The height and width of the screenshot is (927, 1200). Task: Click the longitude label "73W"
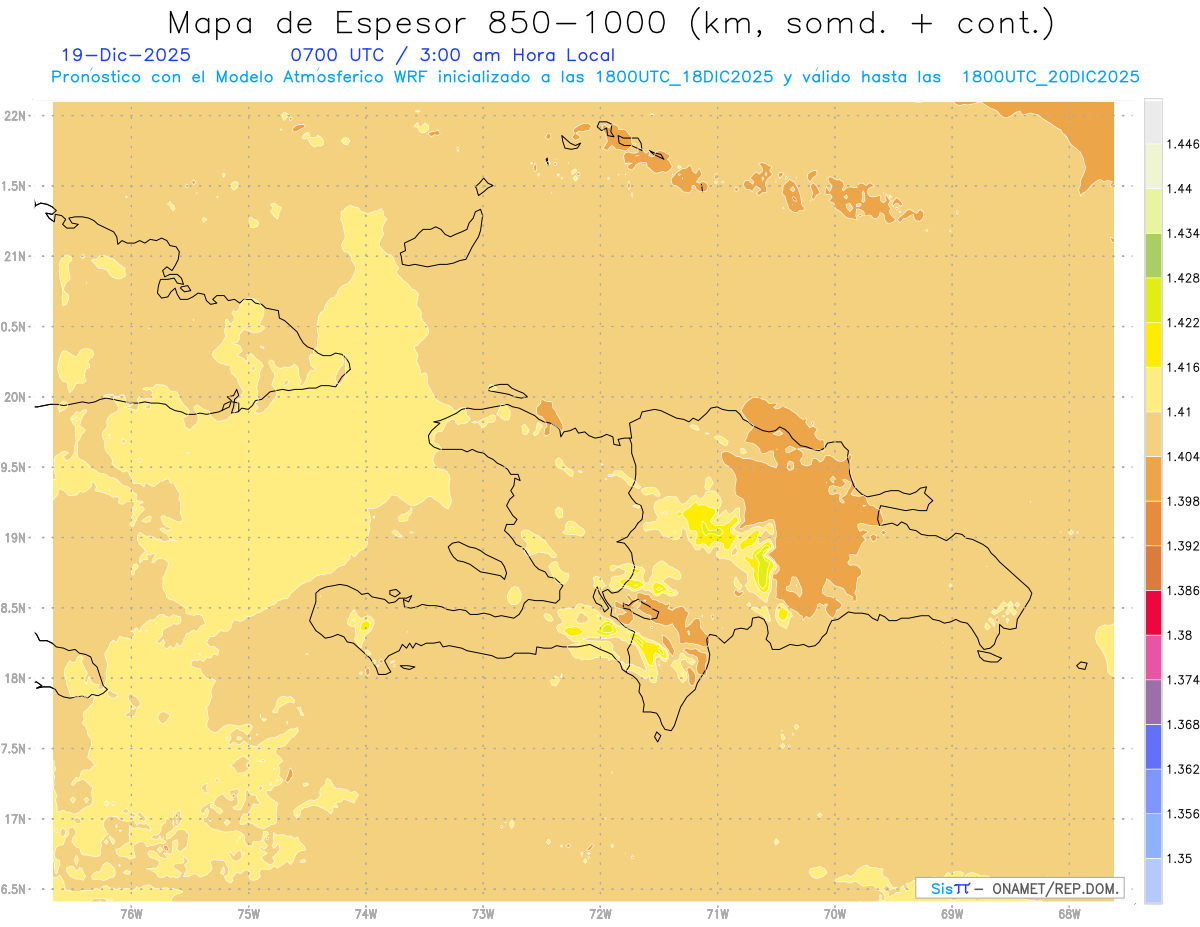pyautogui.click(x=483, y=913)
